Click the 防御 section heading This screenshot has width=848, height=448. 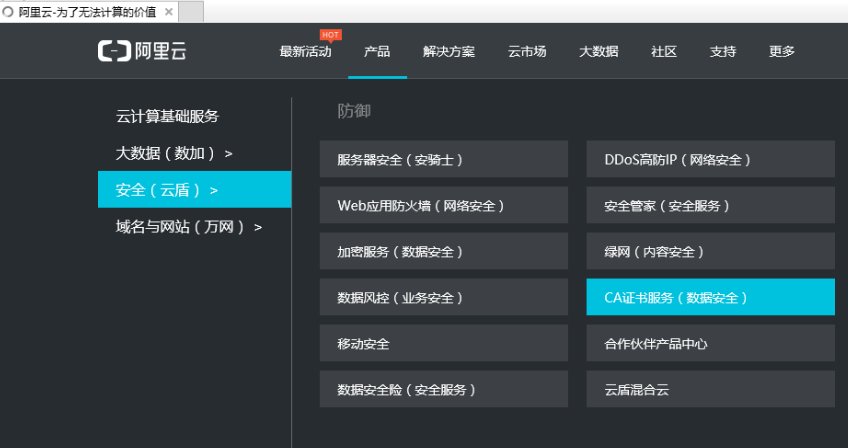click(x=354, y=111)
